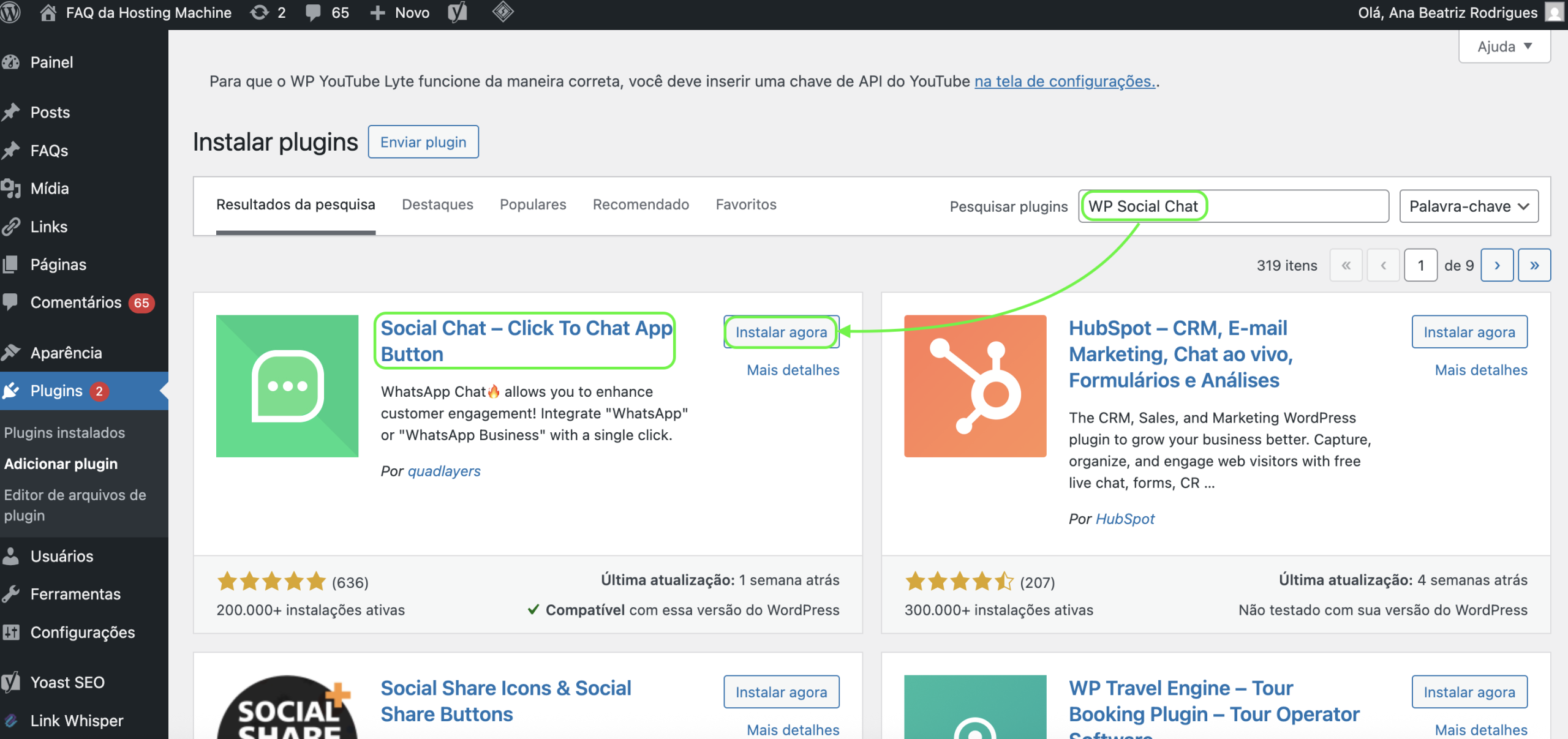The image size is (1568, 739).
Task: Click the Mídia media icon
Action: click(x=10, y=188)
